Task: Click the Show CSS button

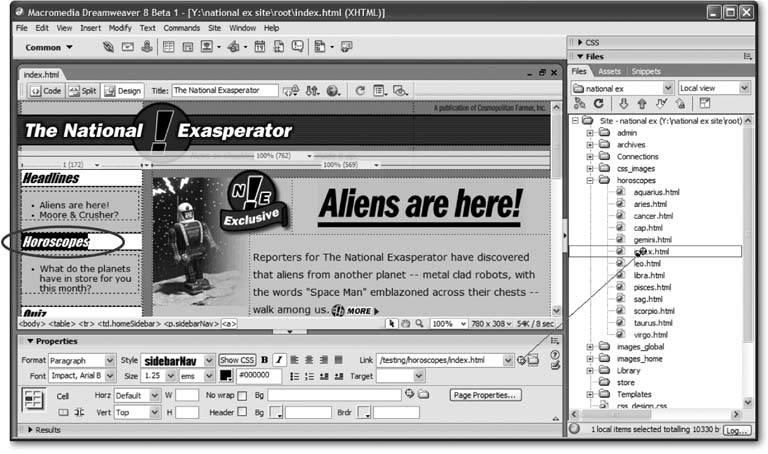Action: (237, 360)
